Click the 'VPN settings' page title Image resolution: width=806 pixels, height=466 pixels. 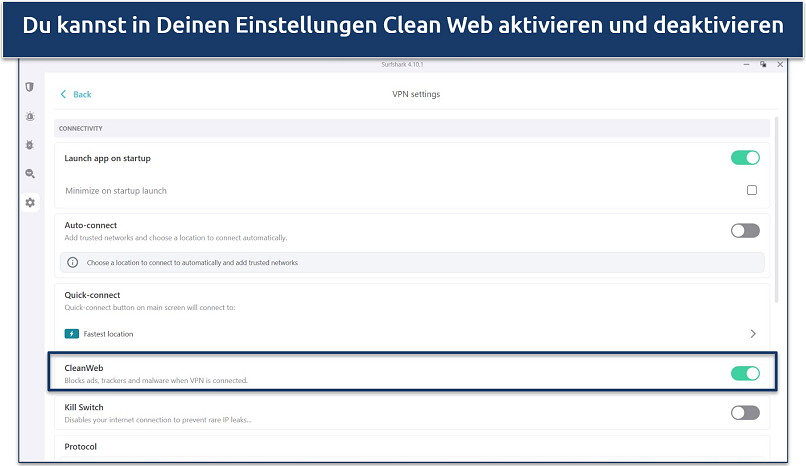pyautogui.click(x=416, y=94)
